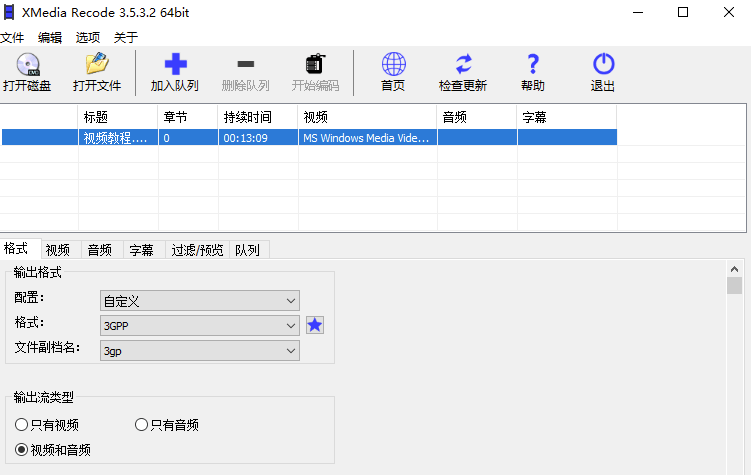Open the 帮助 help question mark icon
Image resolution: width=755 pixels, height=475 pixels.
533,64
